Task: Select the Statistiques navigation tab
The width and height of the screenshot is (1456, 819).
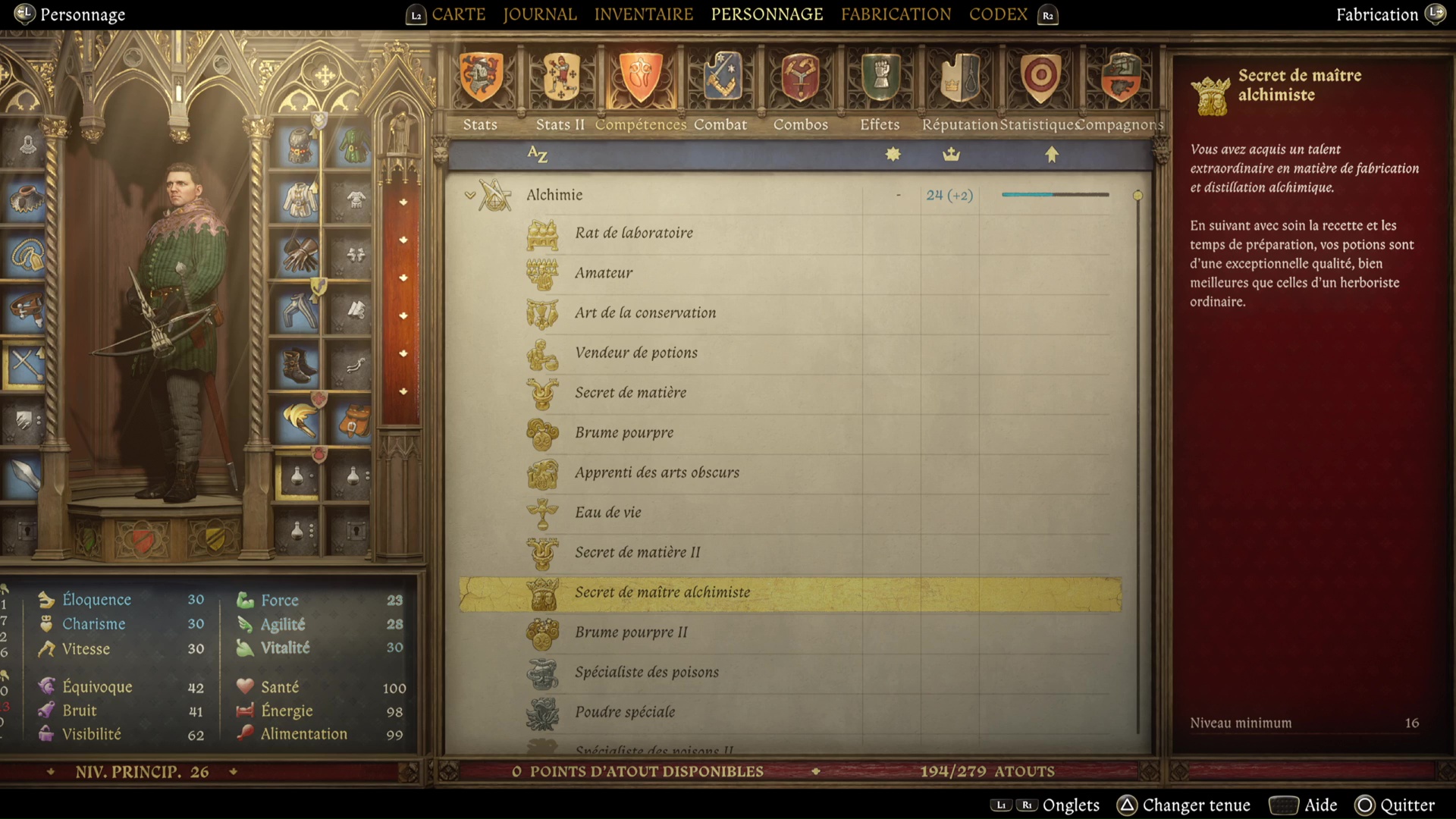Action: pos(1037,123)
